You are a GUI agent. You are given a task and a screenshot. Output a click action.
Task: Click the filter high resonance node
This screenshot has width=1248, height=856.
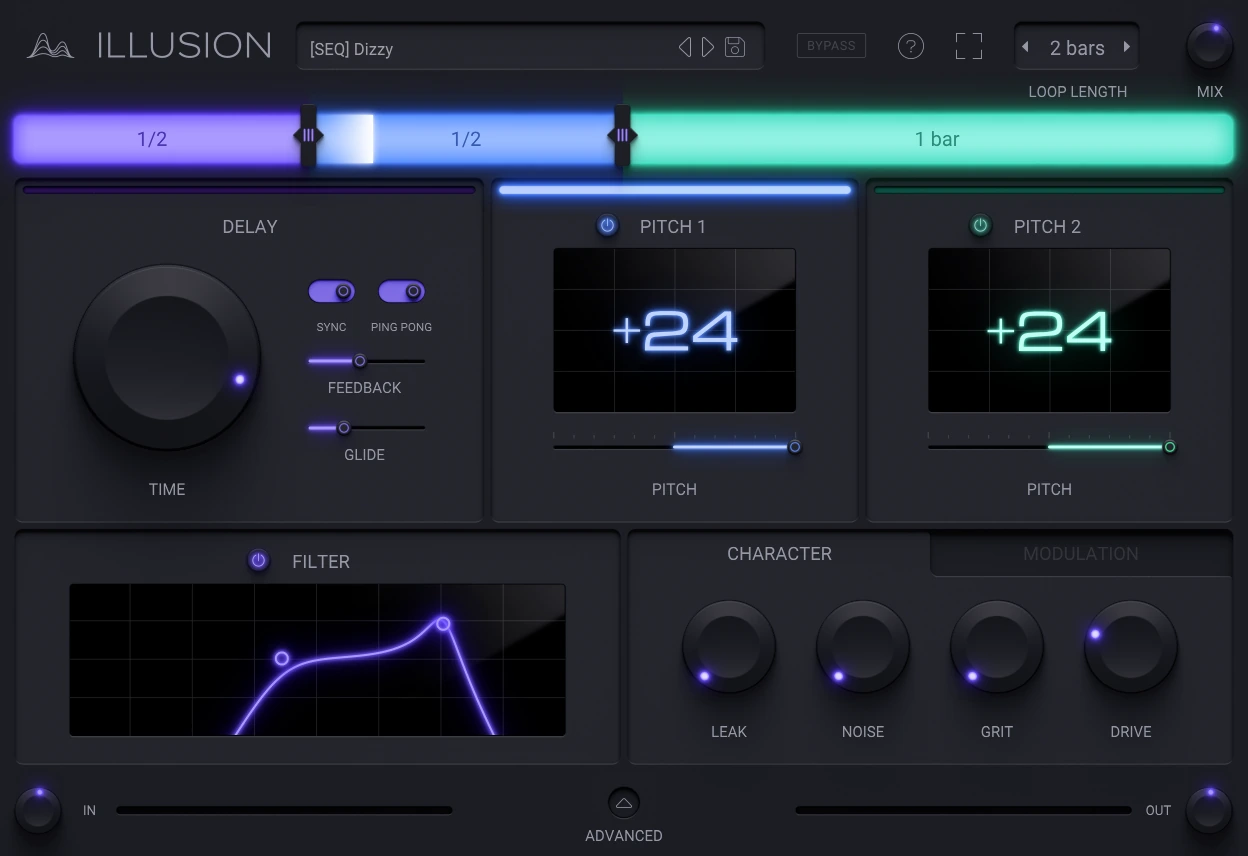(443, 624)
